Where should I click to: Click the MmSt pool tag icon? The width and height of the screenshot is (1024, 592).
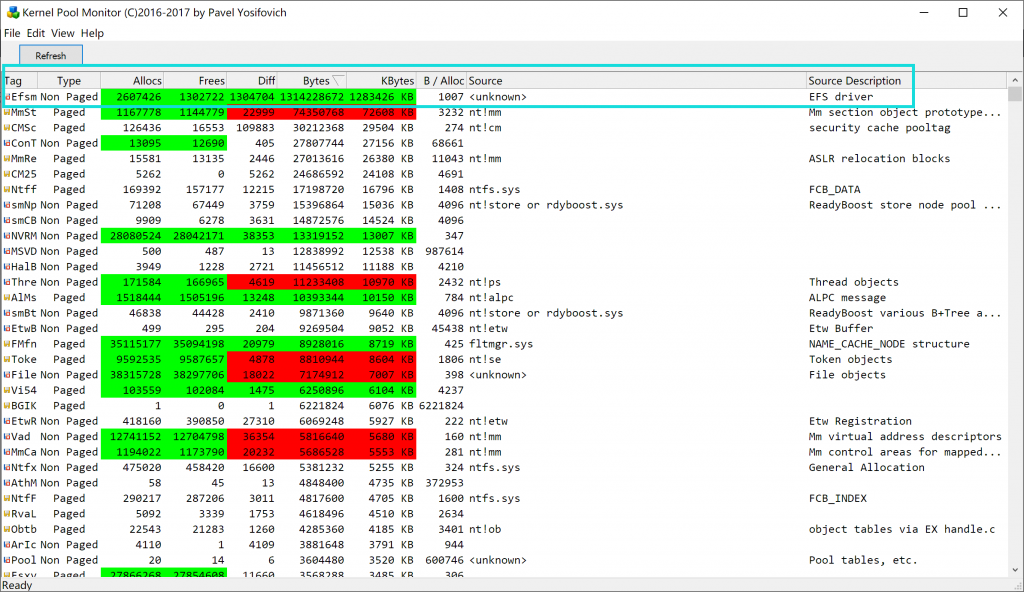click(7, 112)
